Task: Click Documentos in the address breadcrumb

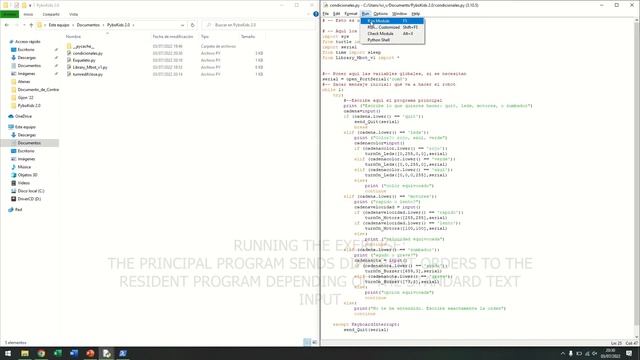Action: [x=88, y=25]
